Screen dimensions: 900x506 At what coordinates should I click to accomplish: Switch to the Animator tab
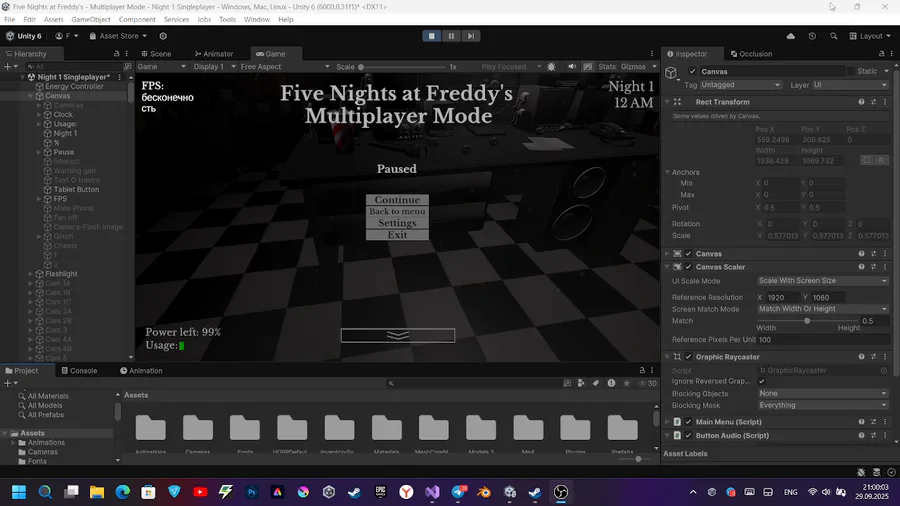(214, 53)
